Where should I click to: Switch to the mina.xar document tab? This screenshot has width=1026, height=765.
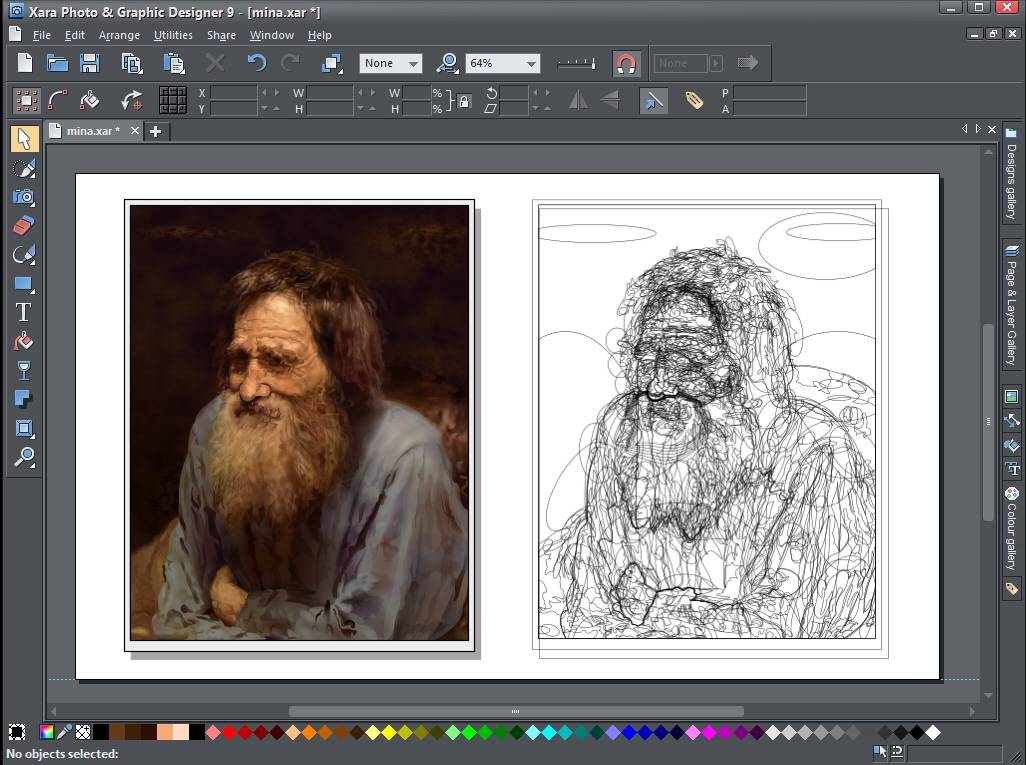coord(92,131)
